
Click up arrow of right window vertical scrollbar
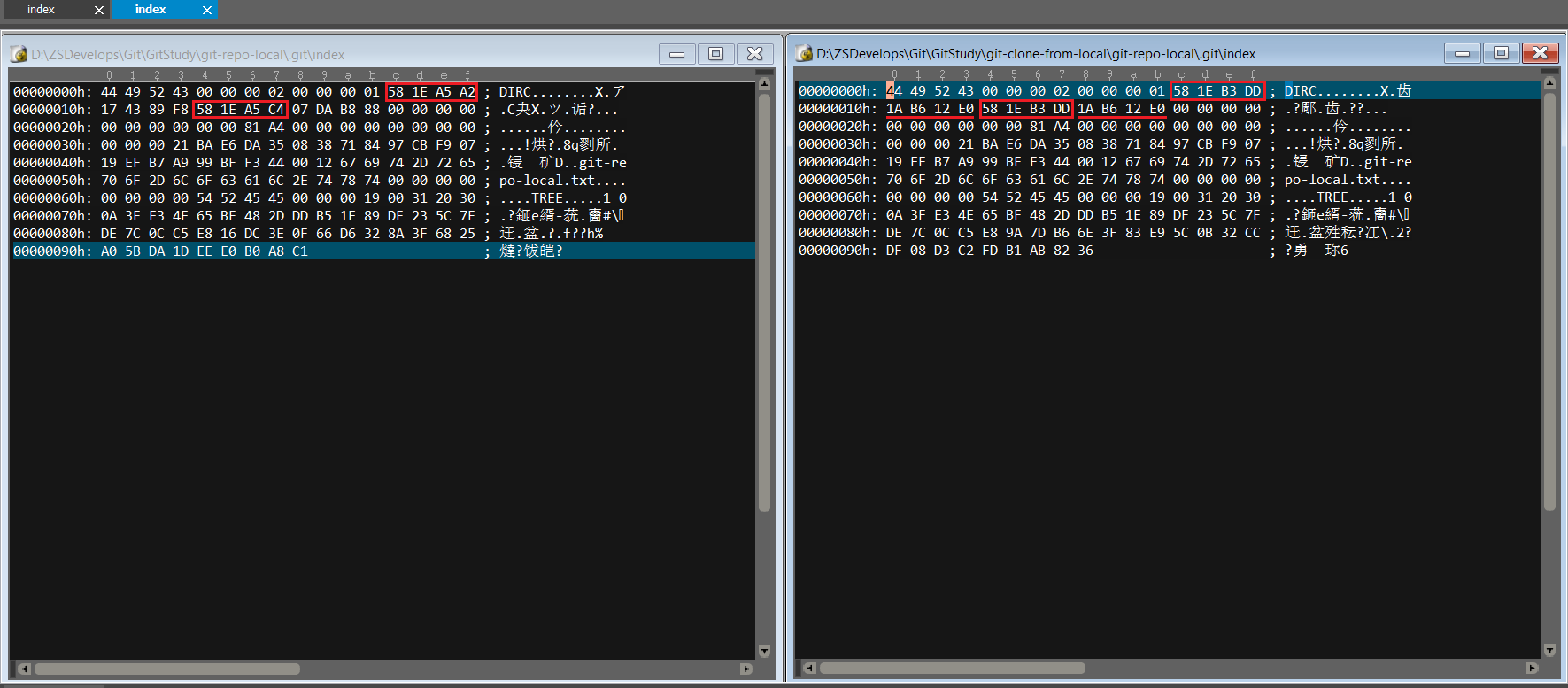pyautogui.click(x=1549, y=83)
